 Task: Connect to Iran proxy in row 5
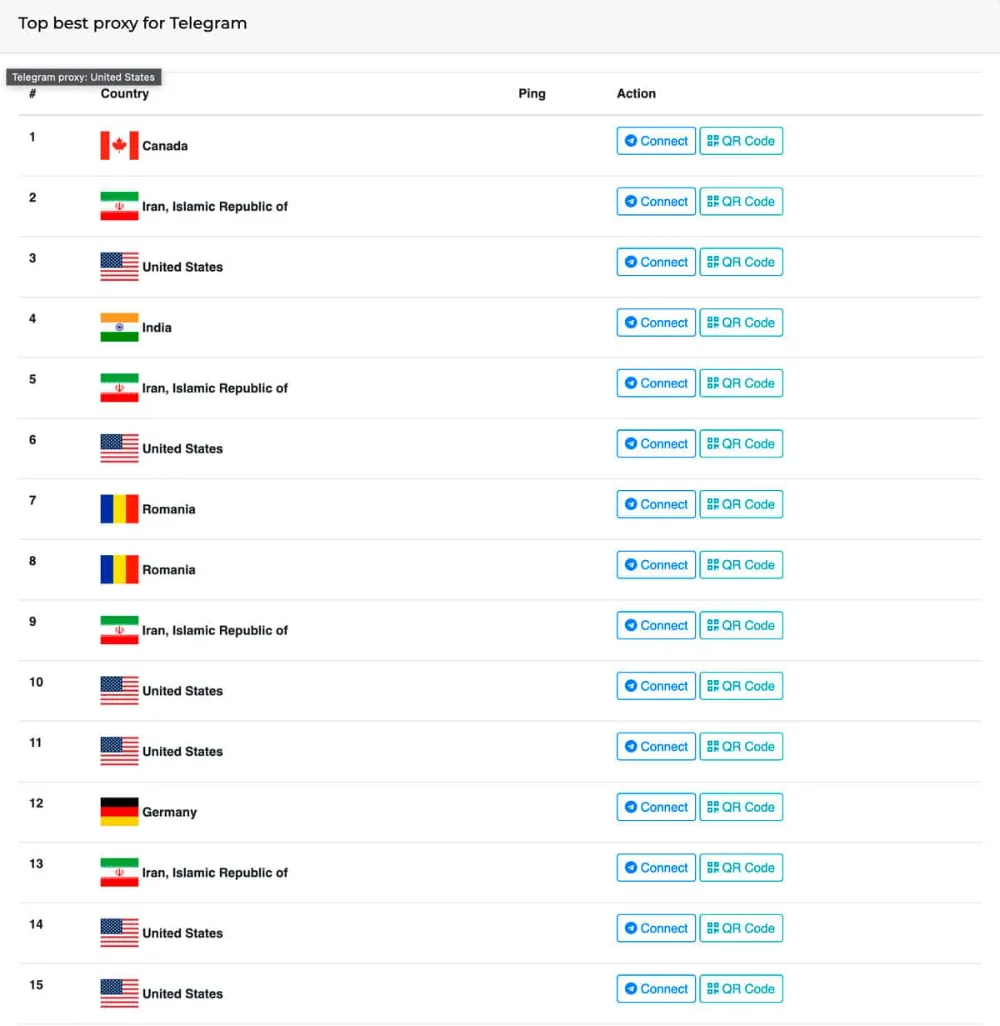[x=656, y=383]
